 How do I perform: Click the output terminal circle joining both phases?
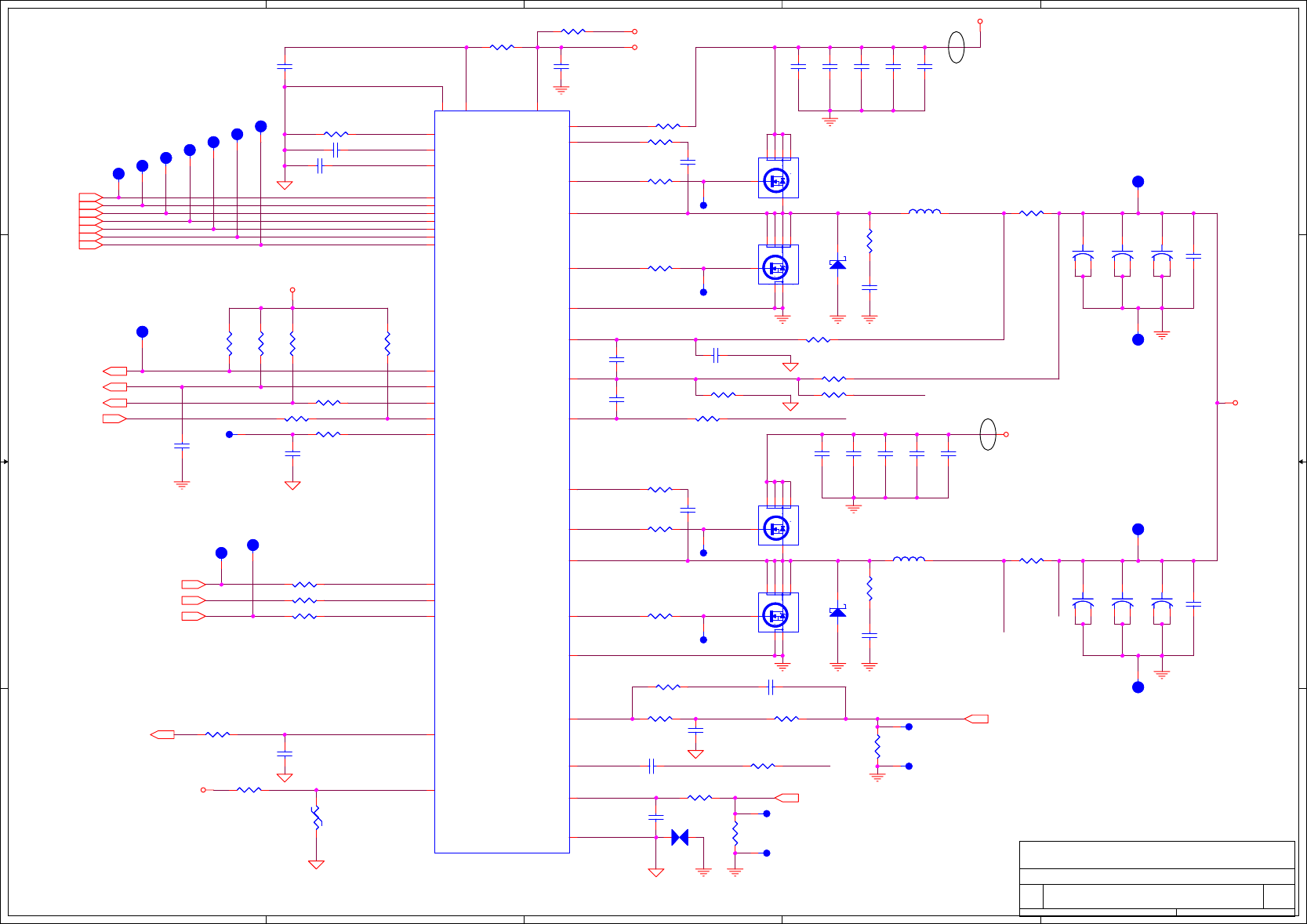(1235, 403)
